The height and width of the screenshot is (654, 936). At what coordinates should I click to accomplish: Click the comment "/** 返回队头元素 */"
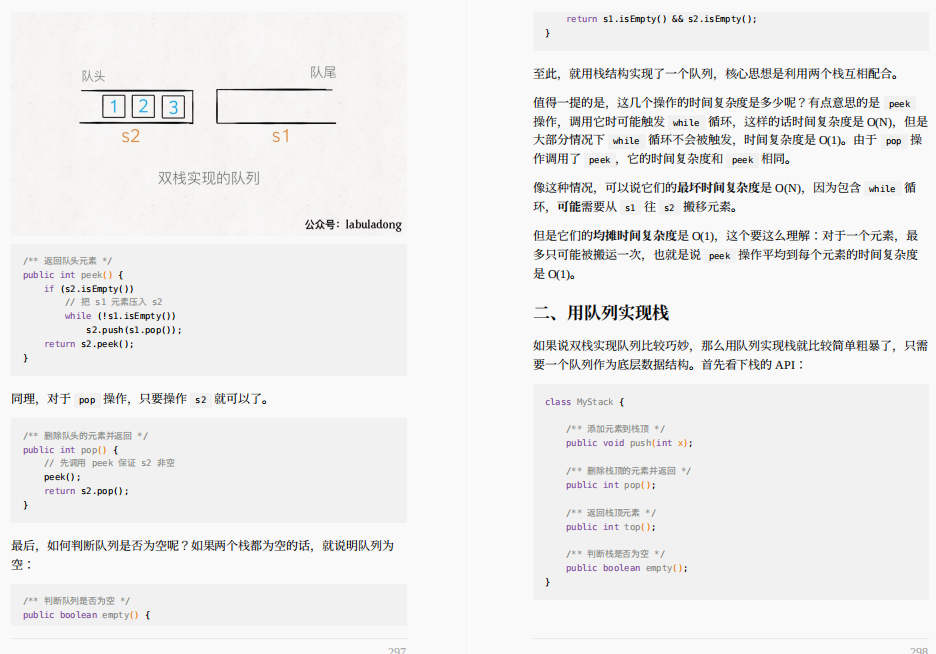coord(67,261)
